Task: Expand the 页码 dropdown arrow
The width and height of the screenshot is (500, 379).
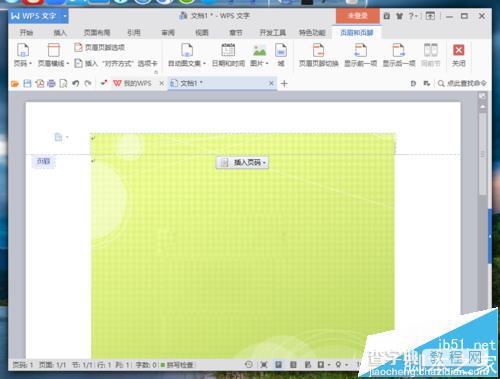Action: [x=30, y=63]
